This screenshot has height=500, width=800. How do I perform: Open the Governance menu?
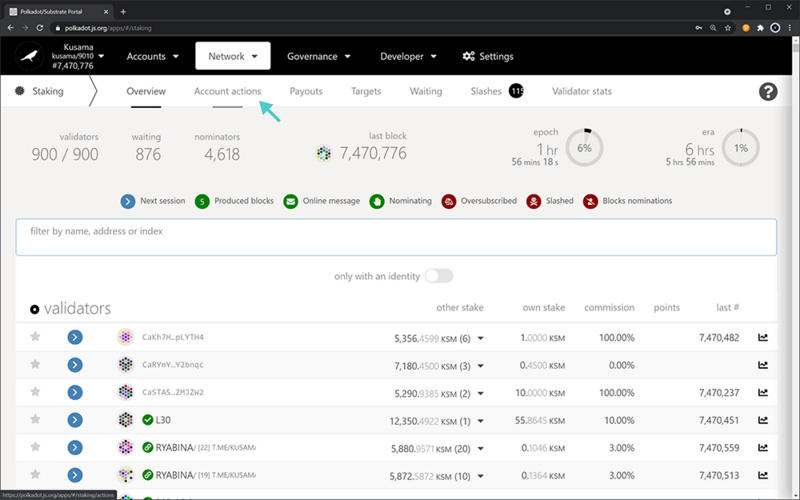(318, 56)
